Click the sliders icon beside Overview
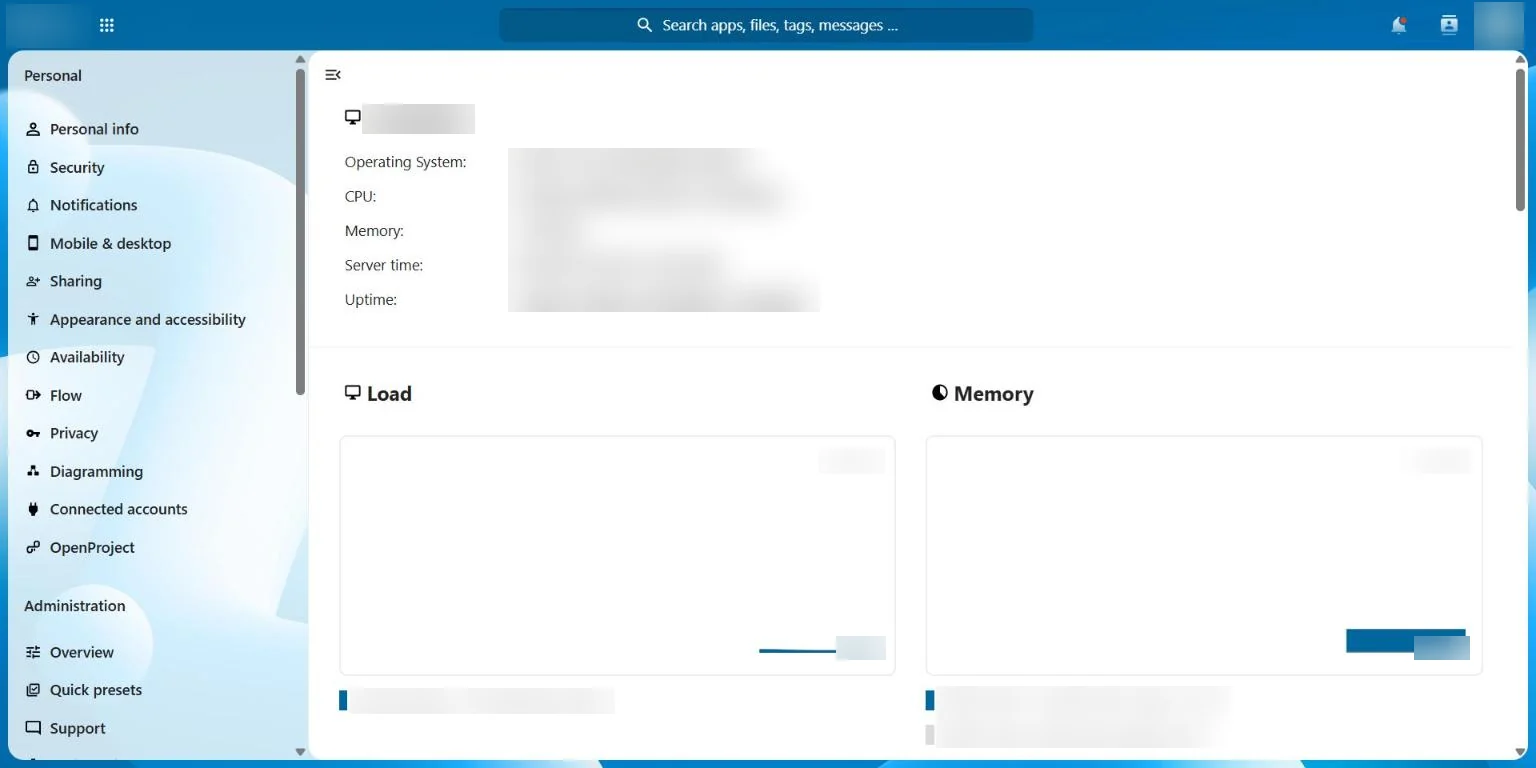Screen dimensions: 1536x768 point(33,652)
